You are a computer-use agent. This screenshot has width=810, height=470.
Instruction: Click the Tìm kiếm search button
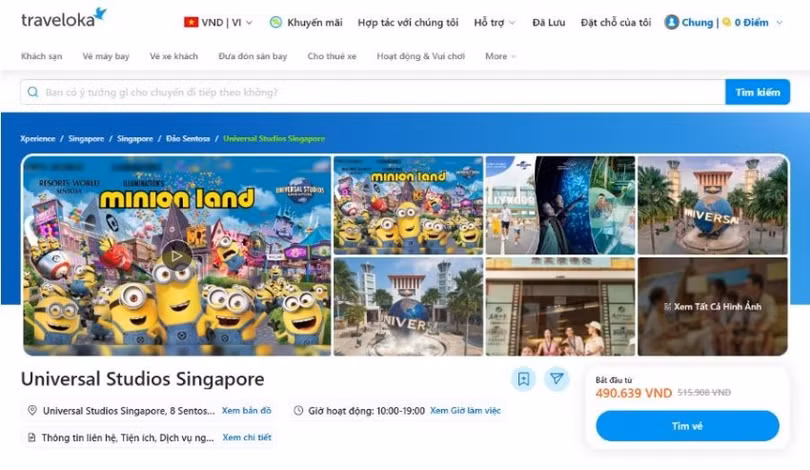point(757,92)
